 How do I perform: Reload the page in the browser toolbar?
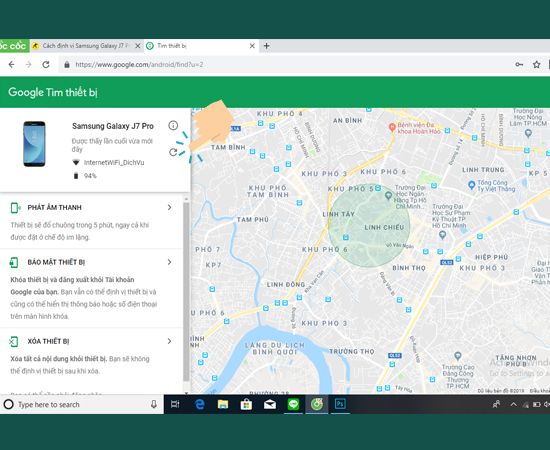click(x=46, y=65)
